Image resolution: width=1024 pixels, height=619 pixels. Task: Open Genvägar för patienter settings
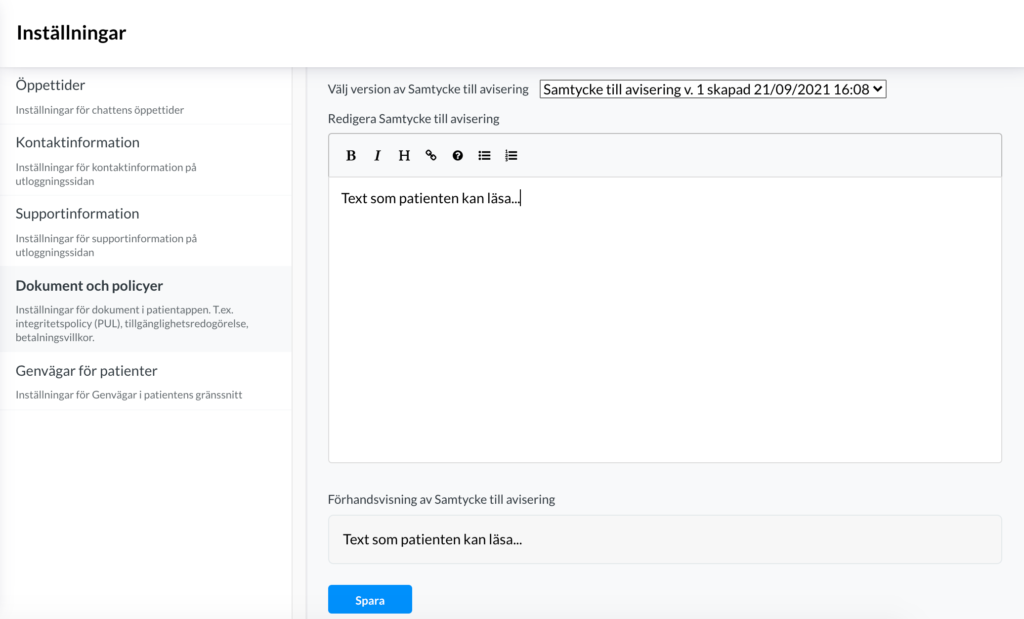(x=146, y=381)
